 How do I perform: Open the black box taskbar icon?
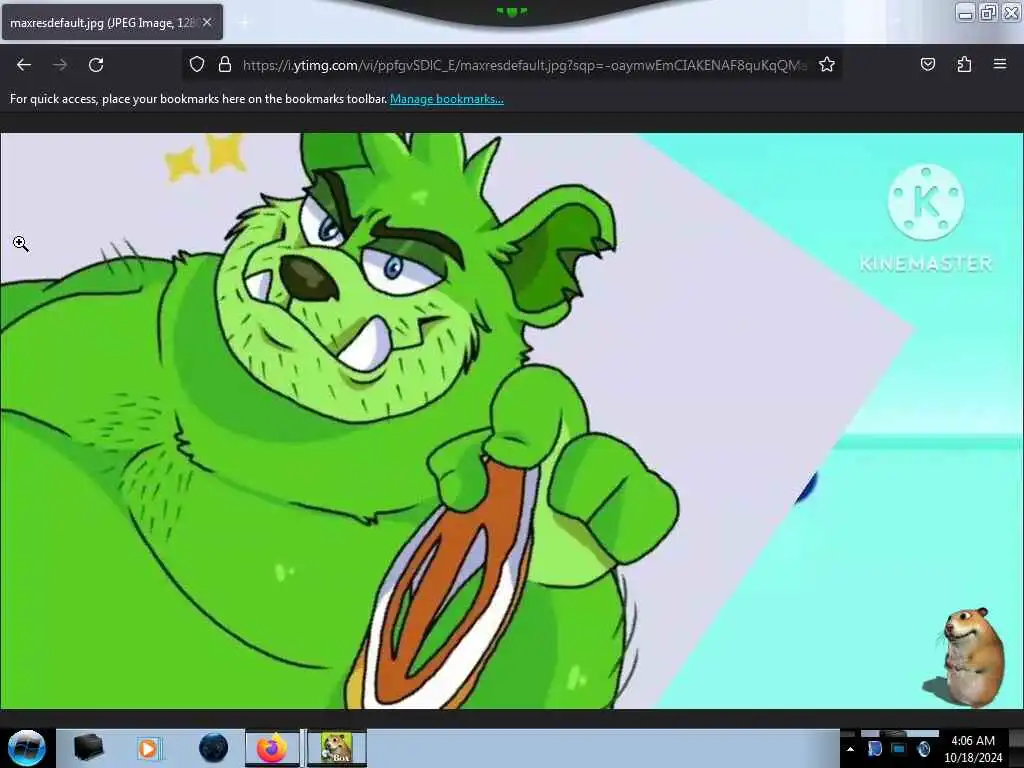(88, 747)
